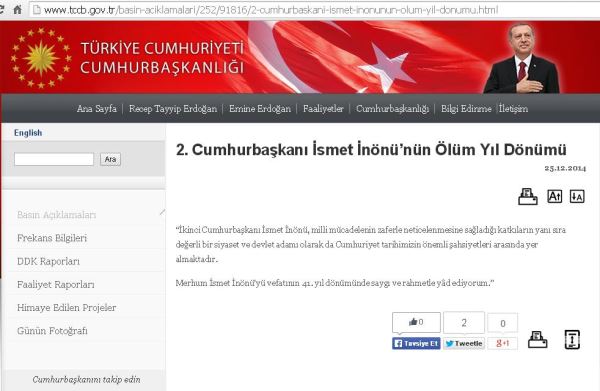Click the browser home icon

pos(18,10)
